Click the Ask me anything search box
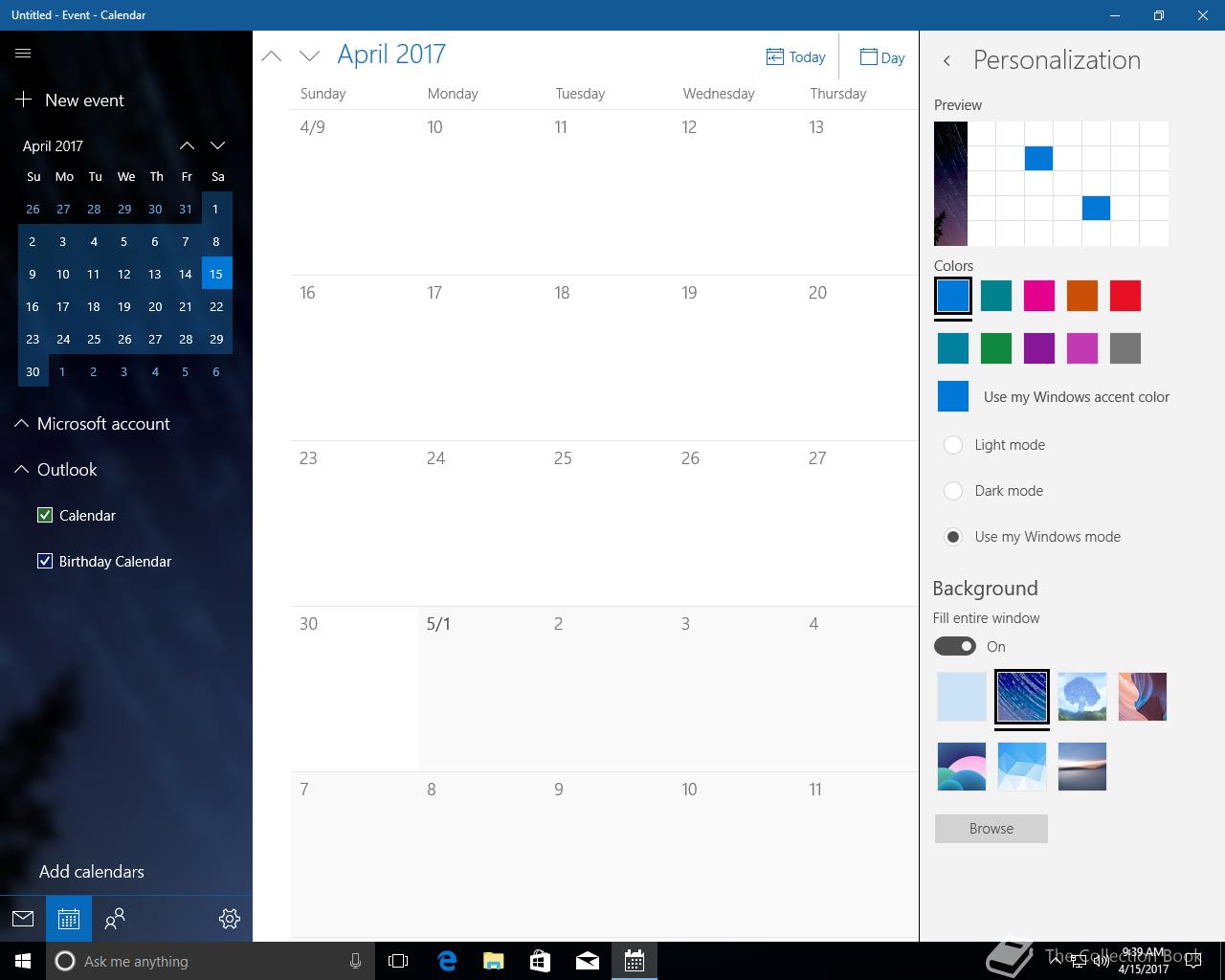Screen dimensions: 1225x980 (210, 961)
